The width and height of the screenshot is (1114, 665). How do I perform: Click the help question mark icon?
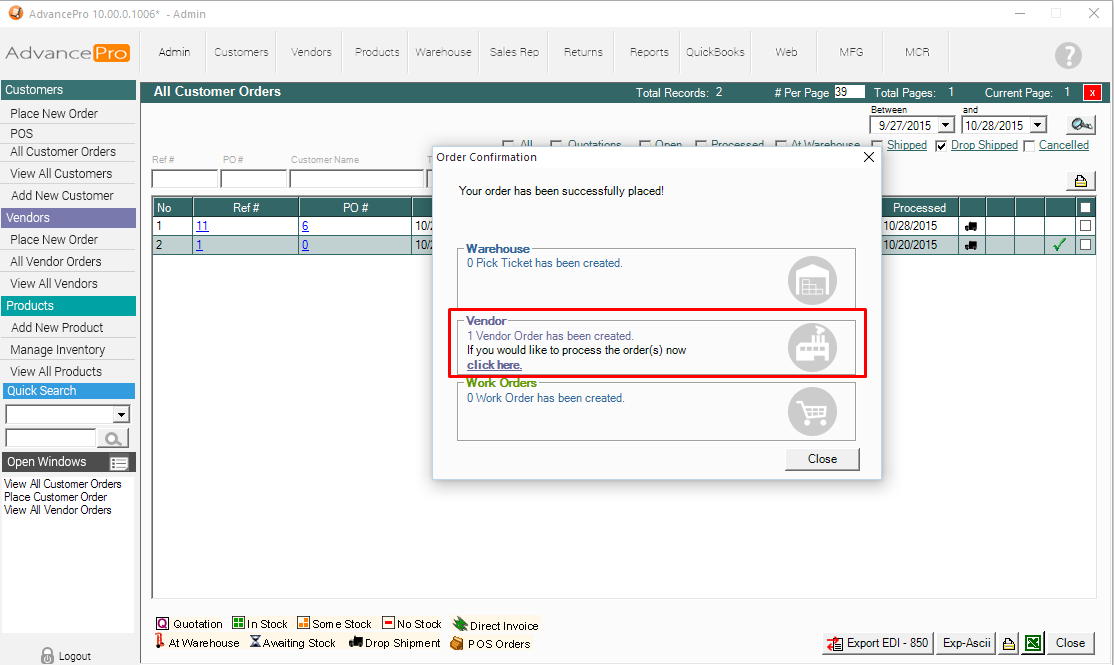[1068, 55]
